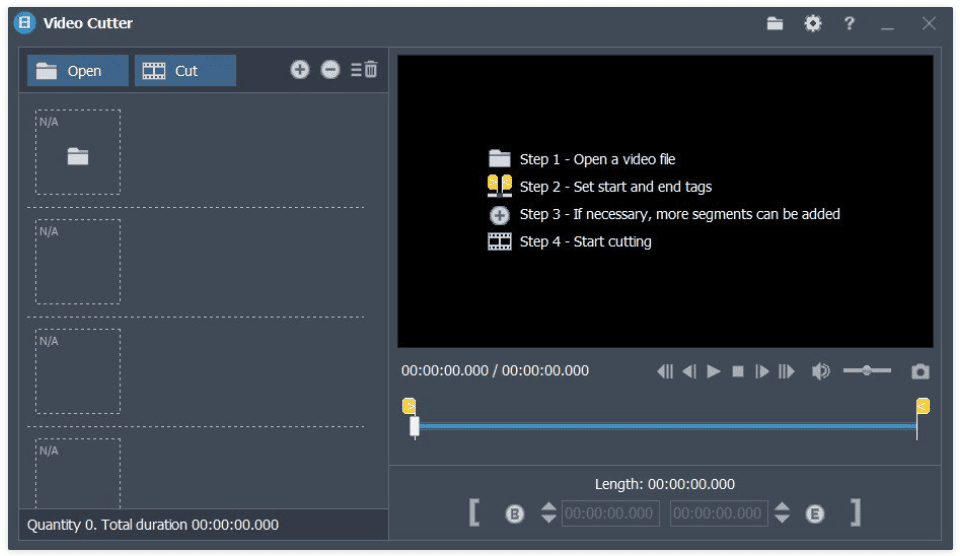
Task: Click first N/A segment thumbnail with folder
Action: (78, 152)
